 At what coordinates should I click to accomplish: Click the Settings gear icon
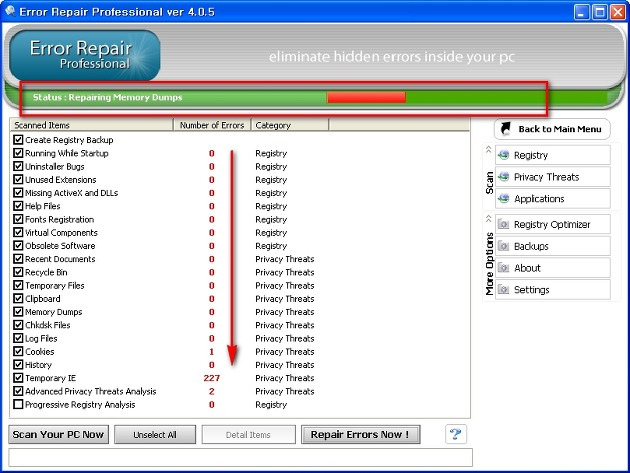coord(503,289)
